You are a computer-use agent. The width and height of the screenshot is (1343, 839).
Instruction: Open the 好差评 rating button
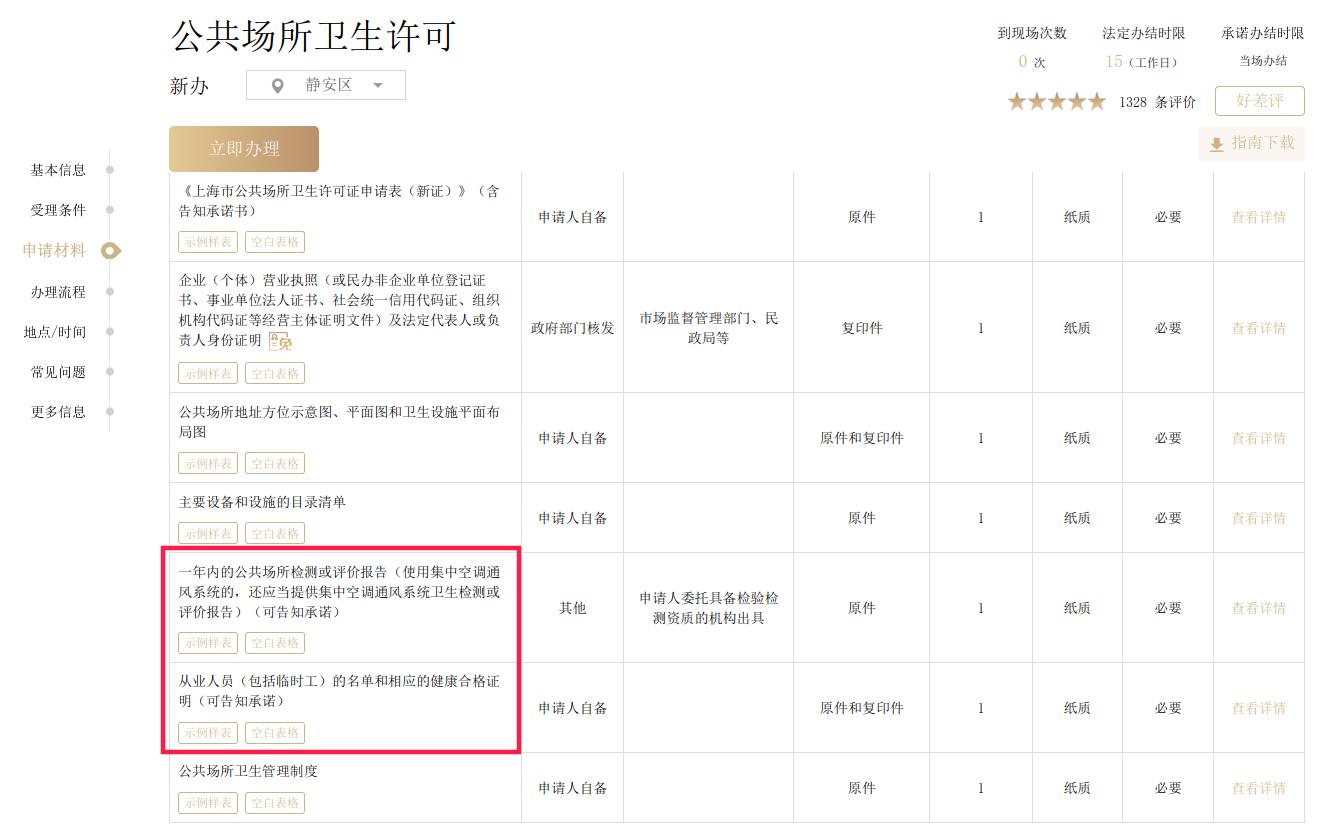coord(1259,101)
